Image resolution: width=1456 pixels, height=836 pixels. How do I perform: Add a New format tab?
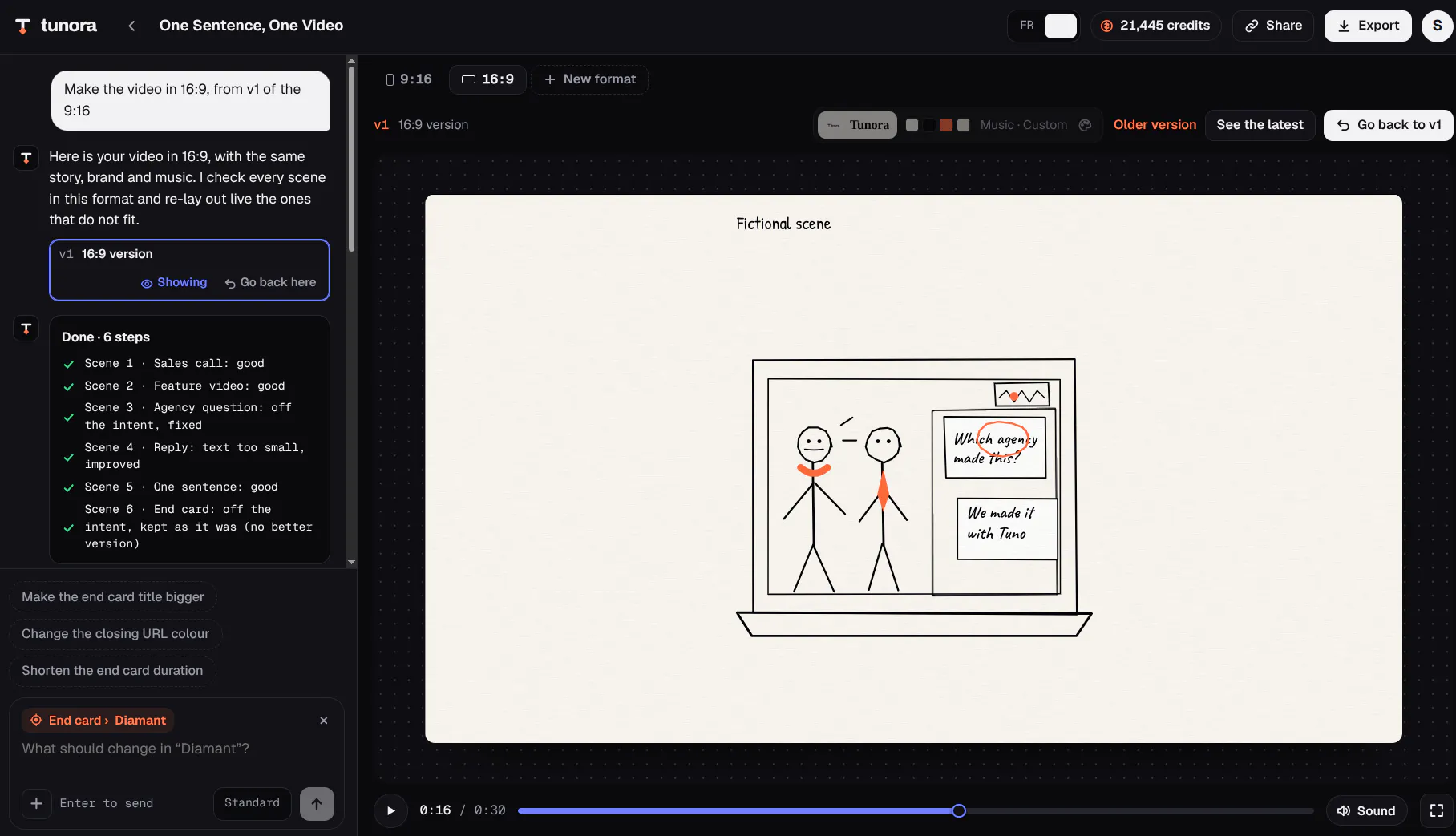pyautogui.click(x=590, y=79)
